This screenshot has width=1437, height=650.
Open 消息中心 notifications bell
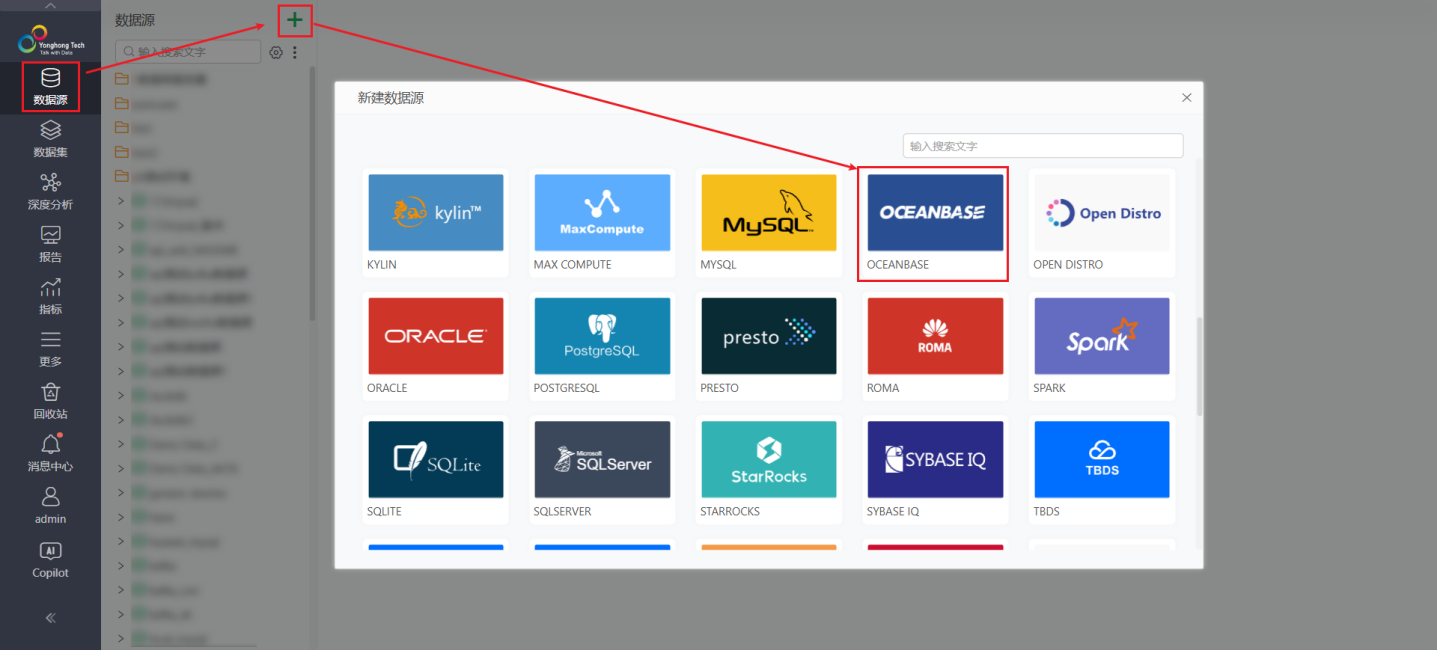click(x=50, y=453)
